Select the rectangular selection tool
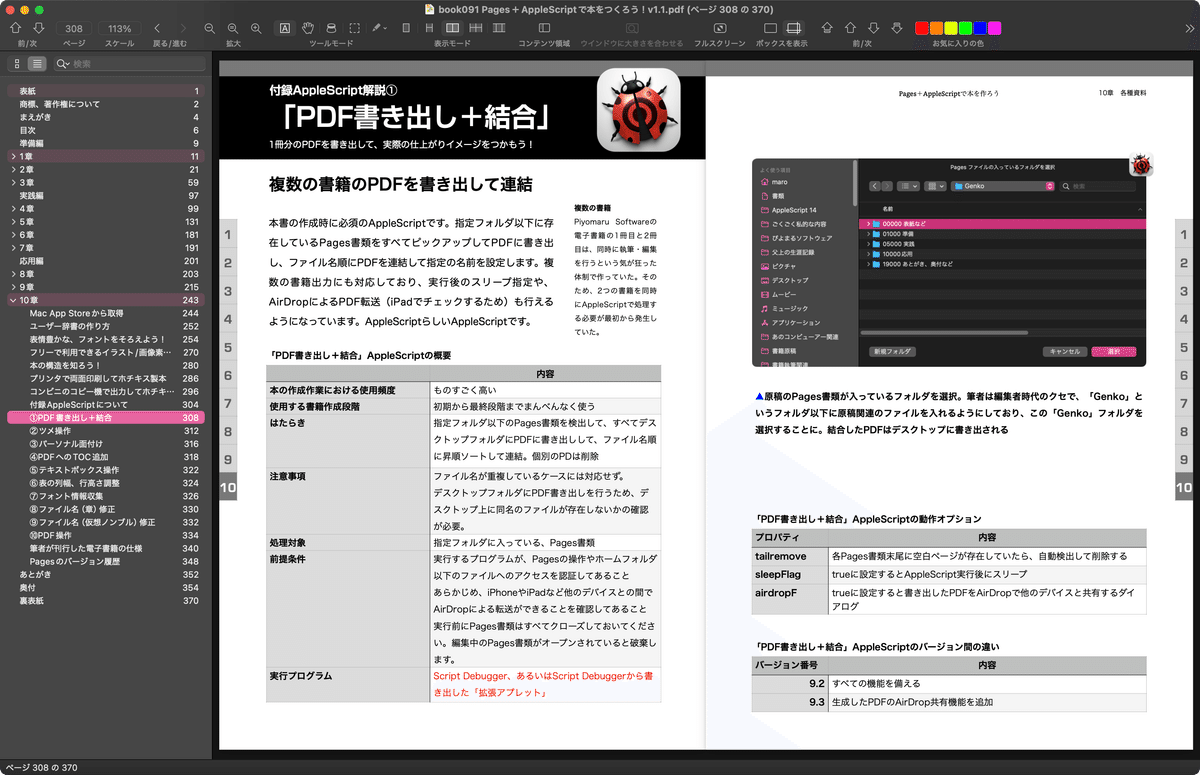1200x775 pixels. pos(356,28)
